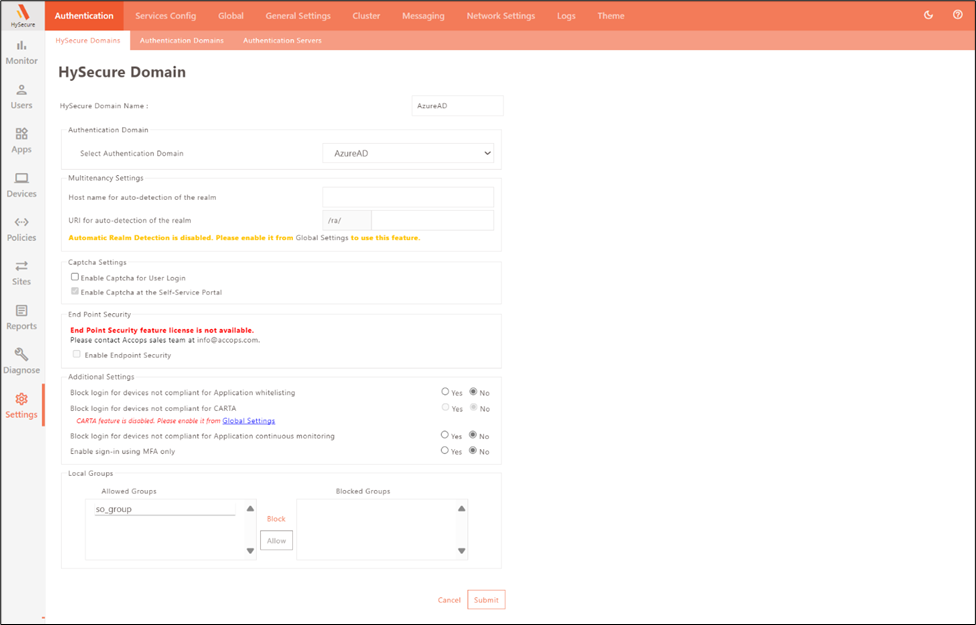The width and height of the screenshot is (976, 625).
Task: Select Yes for Application whitelisting block
Action: pyautogui.click(x=446, y=392)
